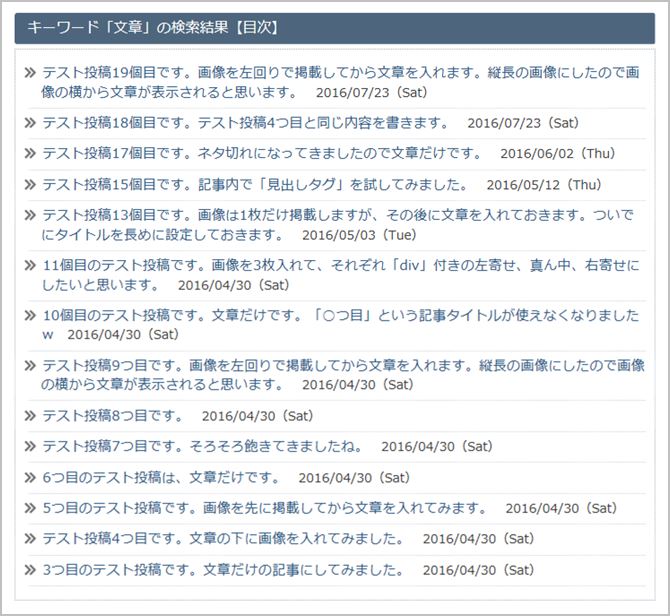The image size is (670, 616).
Task: Open the テスト投稿9つ目です result link
Action: click(x=343, y=375)
